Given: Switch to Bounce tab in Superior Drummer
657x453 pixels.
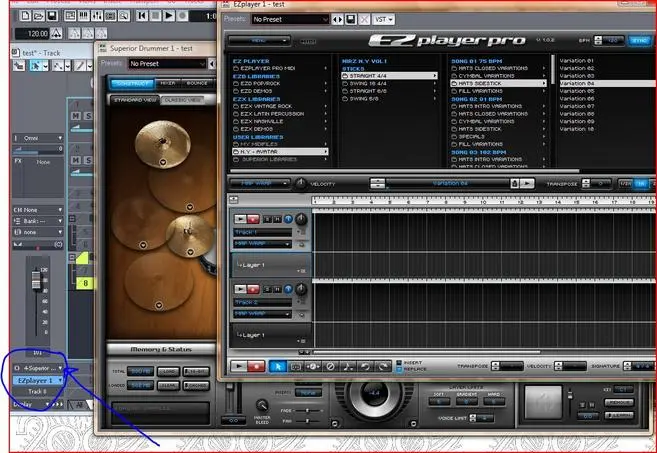Looking at the screenshot, I should (x=198, y=84).
